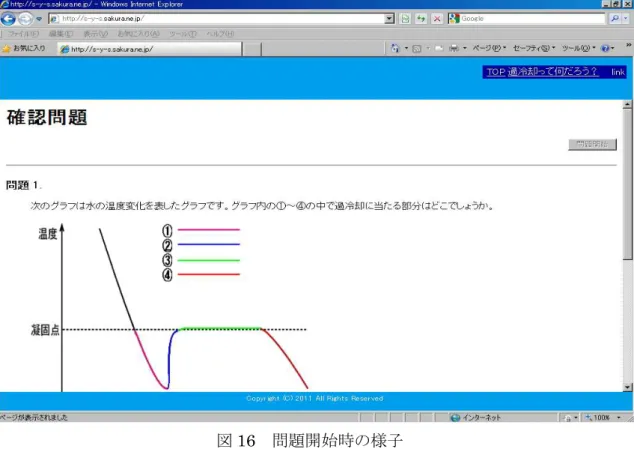
Task: Click the pink line beside ①
Action: tap(209, 230)
